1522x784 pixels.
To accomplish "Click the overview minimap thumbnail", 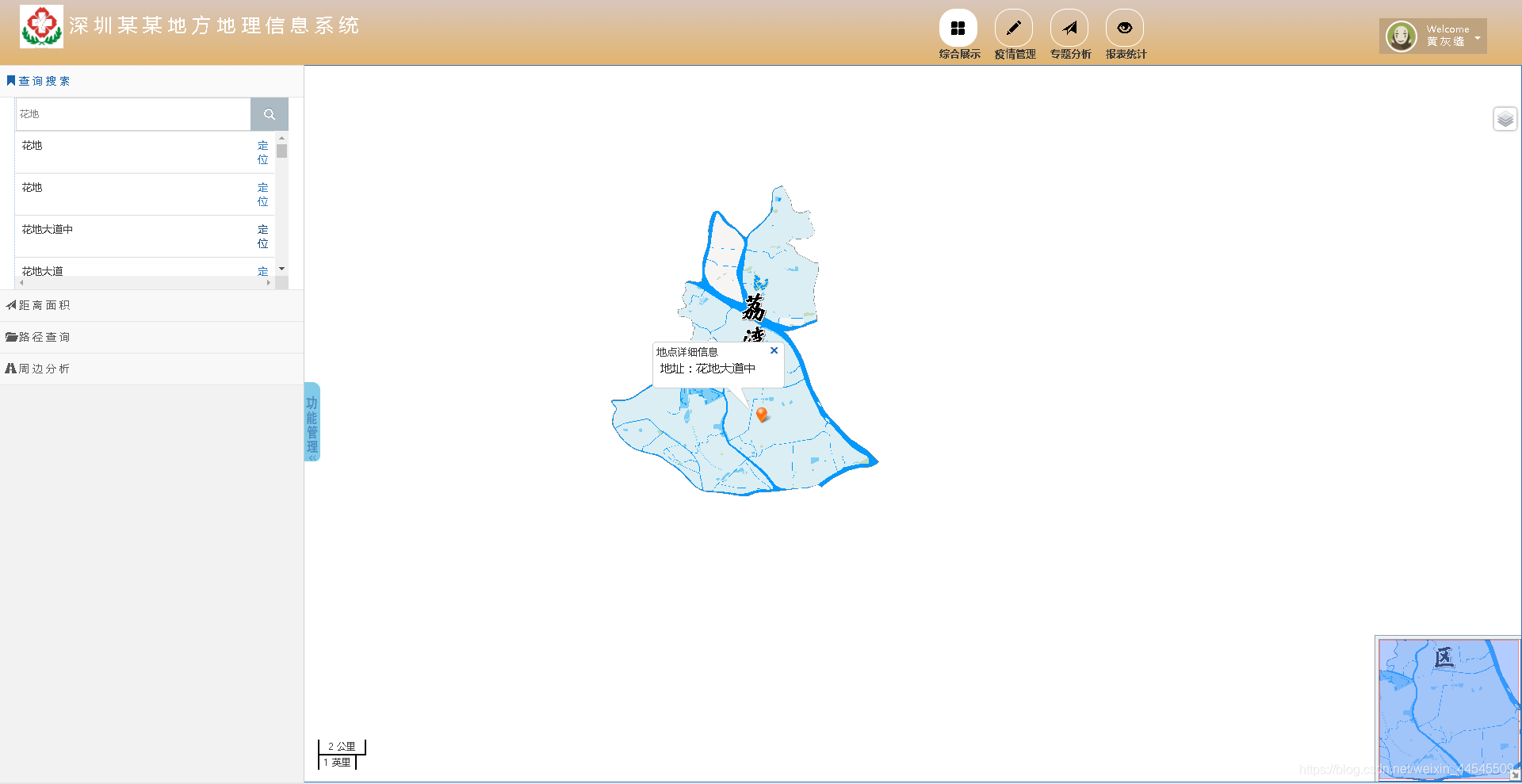I will (1447, 709).
